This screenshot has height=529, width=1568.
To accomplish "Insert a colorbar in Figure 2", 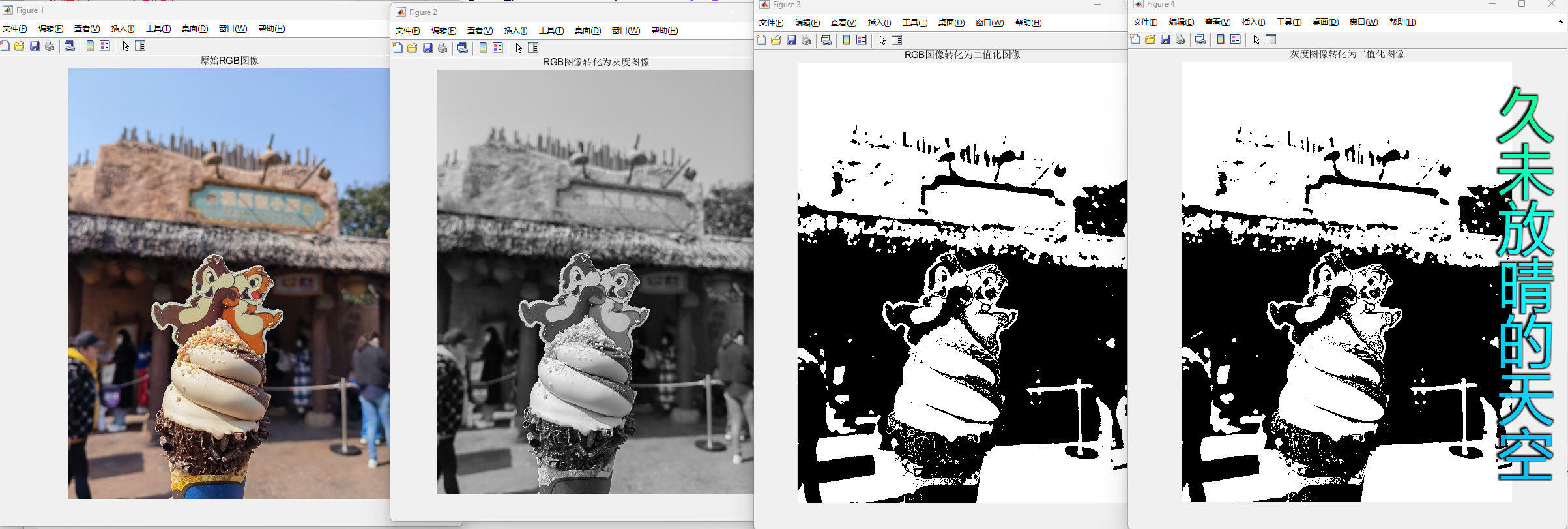I will click(x=483, y=48).
